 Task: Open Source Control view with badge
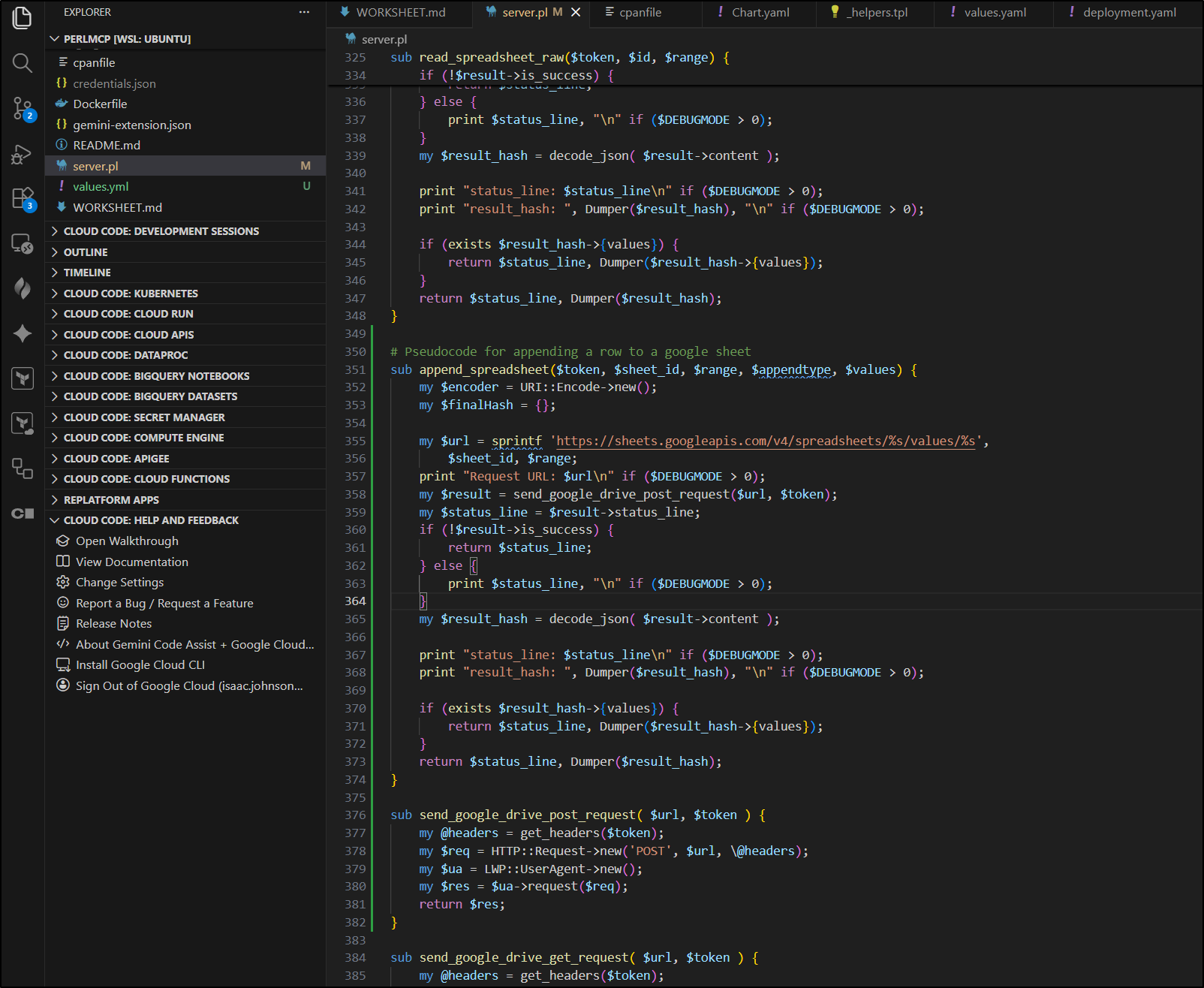point(23,109)
